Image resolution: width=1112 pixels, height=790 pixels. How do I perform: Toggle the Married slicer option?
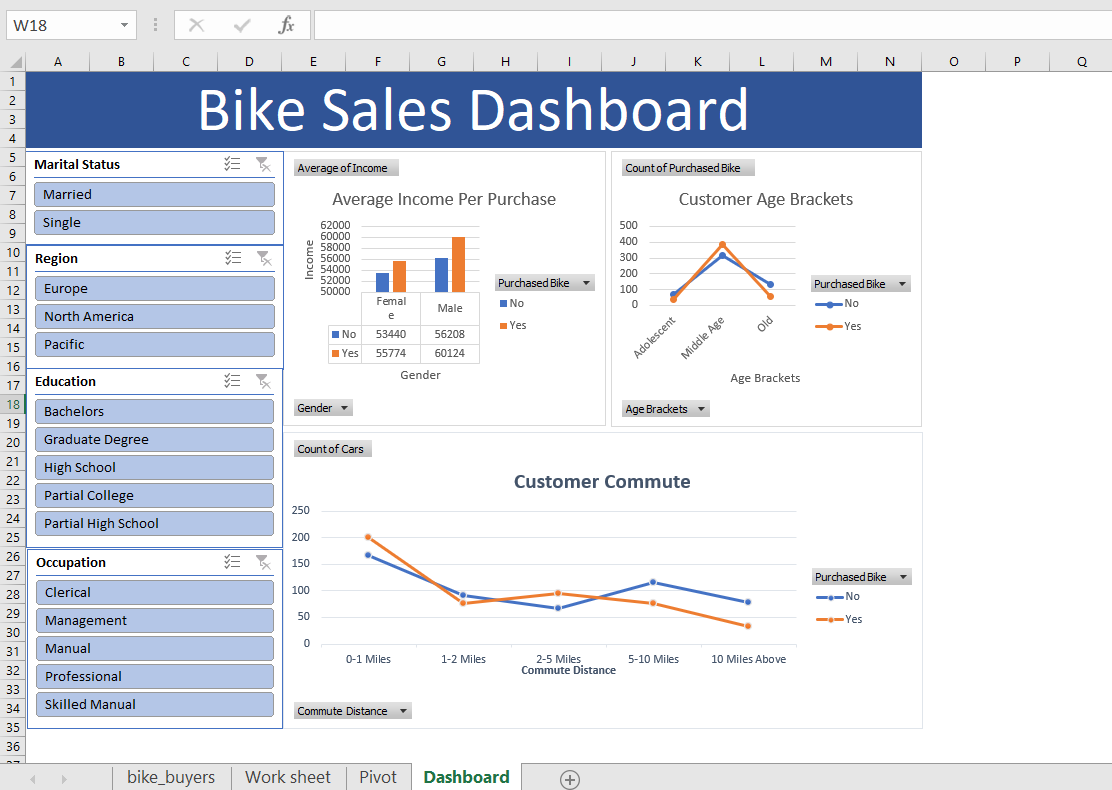click(154, 194)
